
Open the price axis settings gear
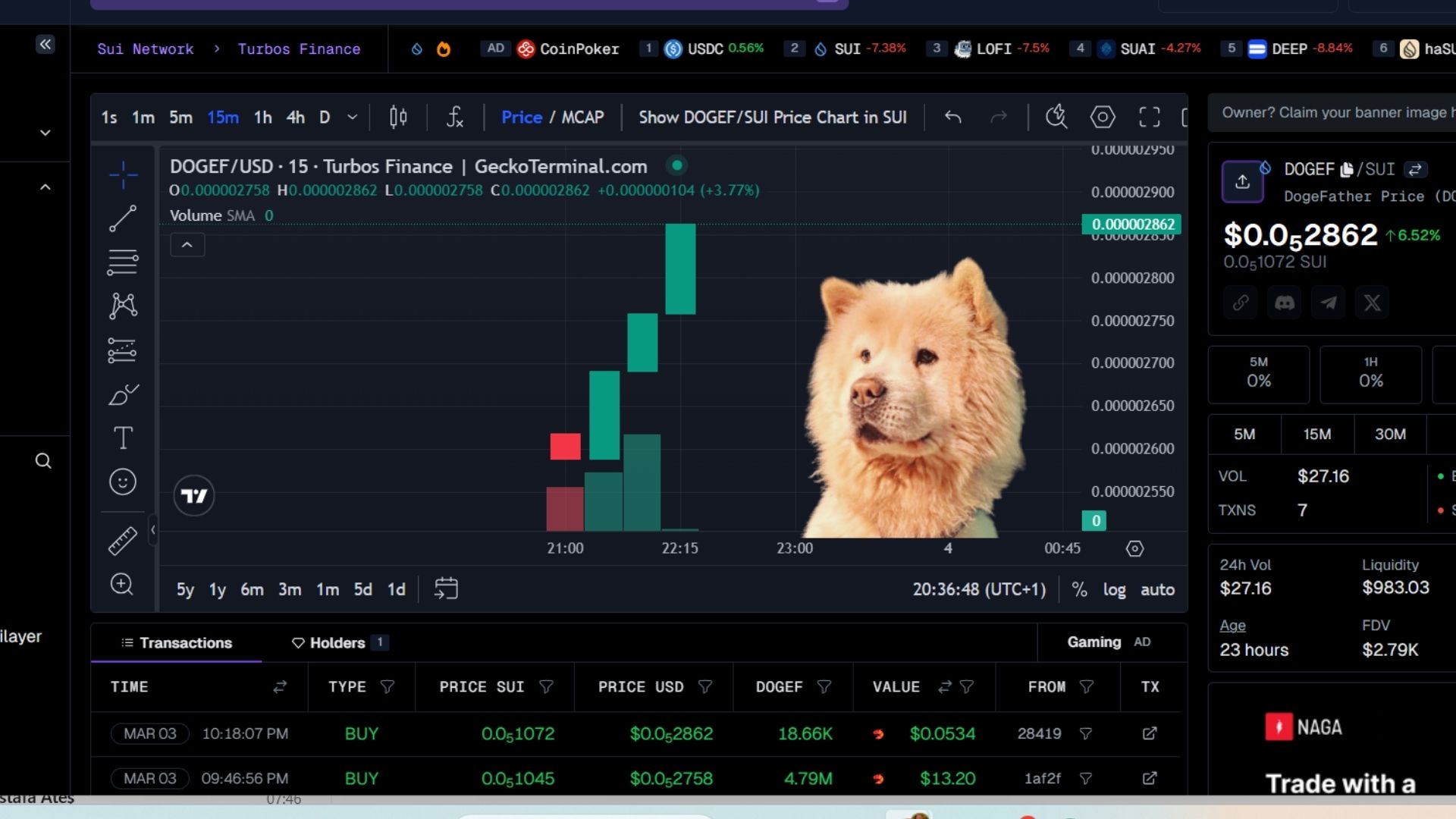pos(1134,548)
